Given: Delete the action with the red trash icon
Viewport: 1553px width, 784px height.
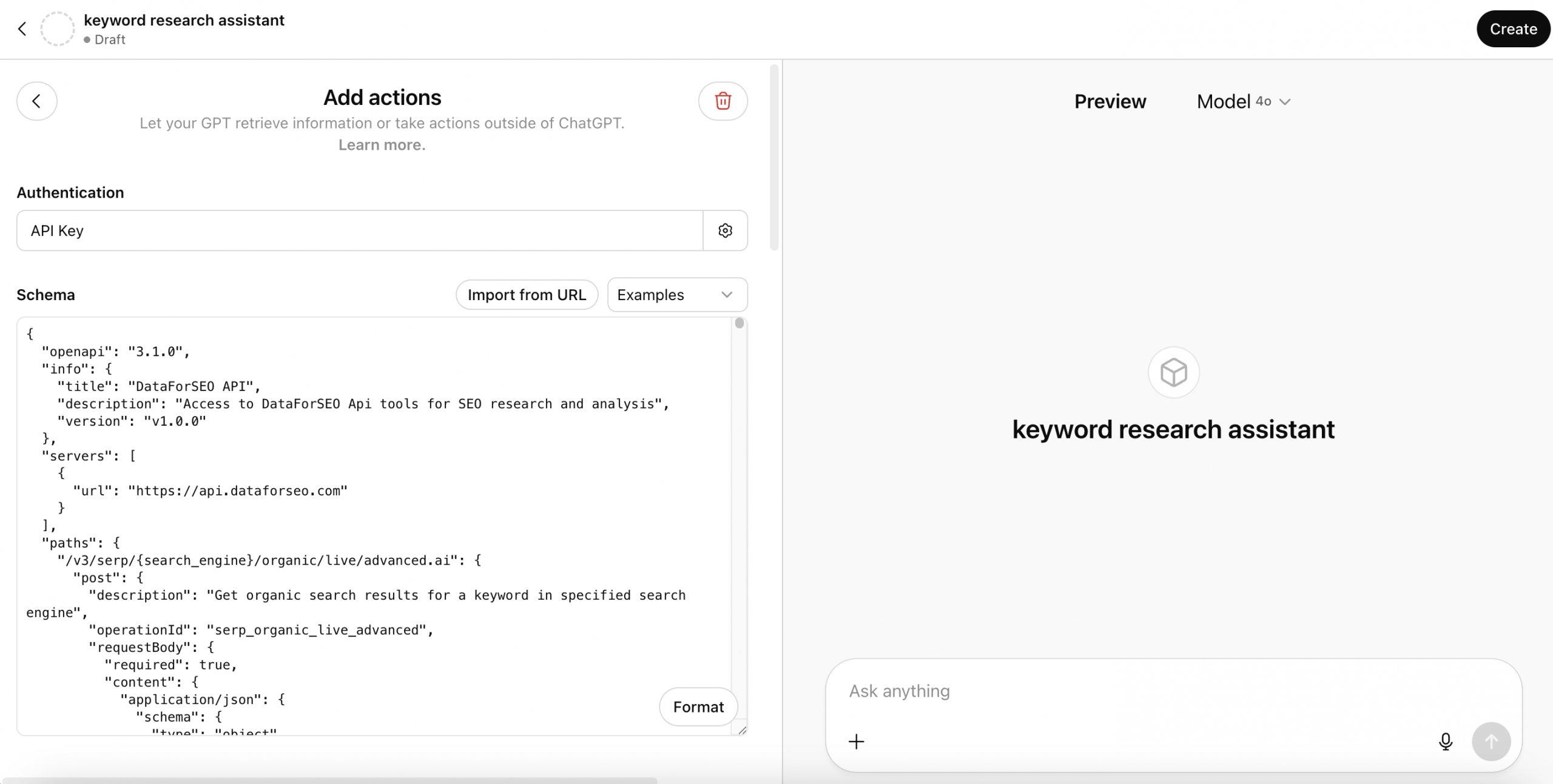Looking at the screenshot, I should tap(723, 101).
